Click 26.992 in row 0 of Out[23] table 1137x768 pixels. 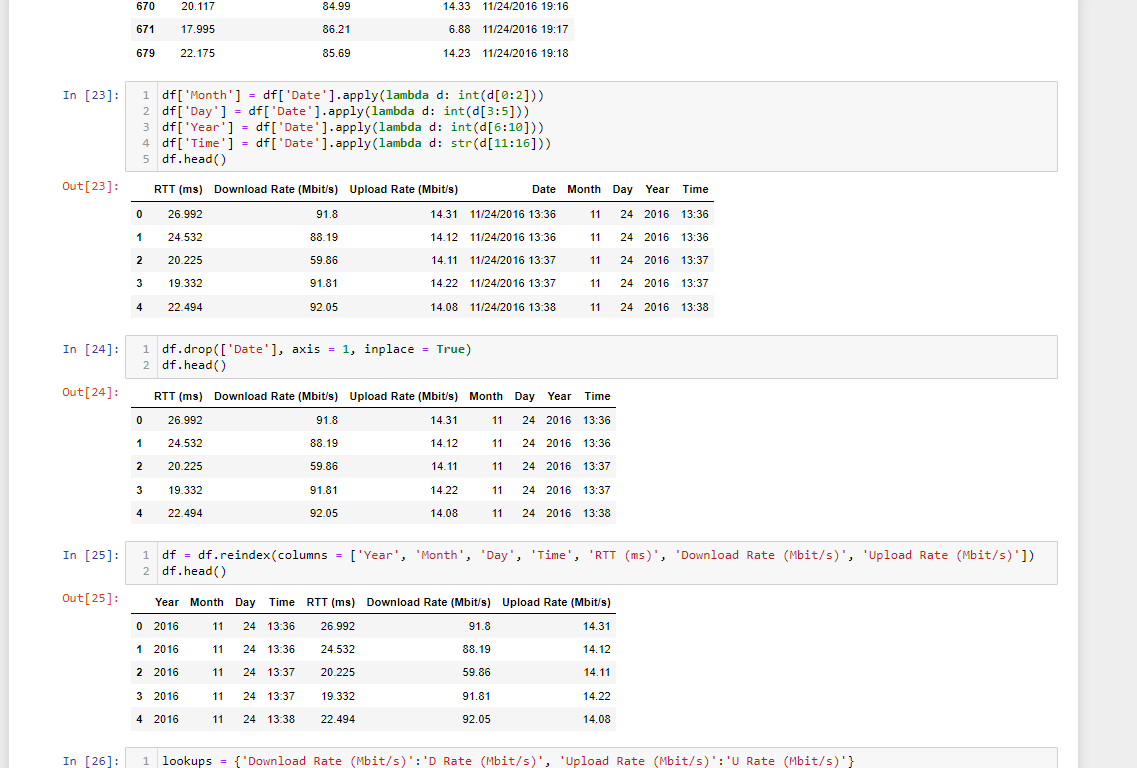coord(185,214)
